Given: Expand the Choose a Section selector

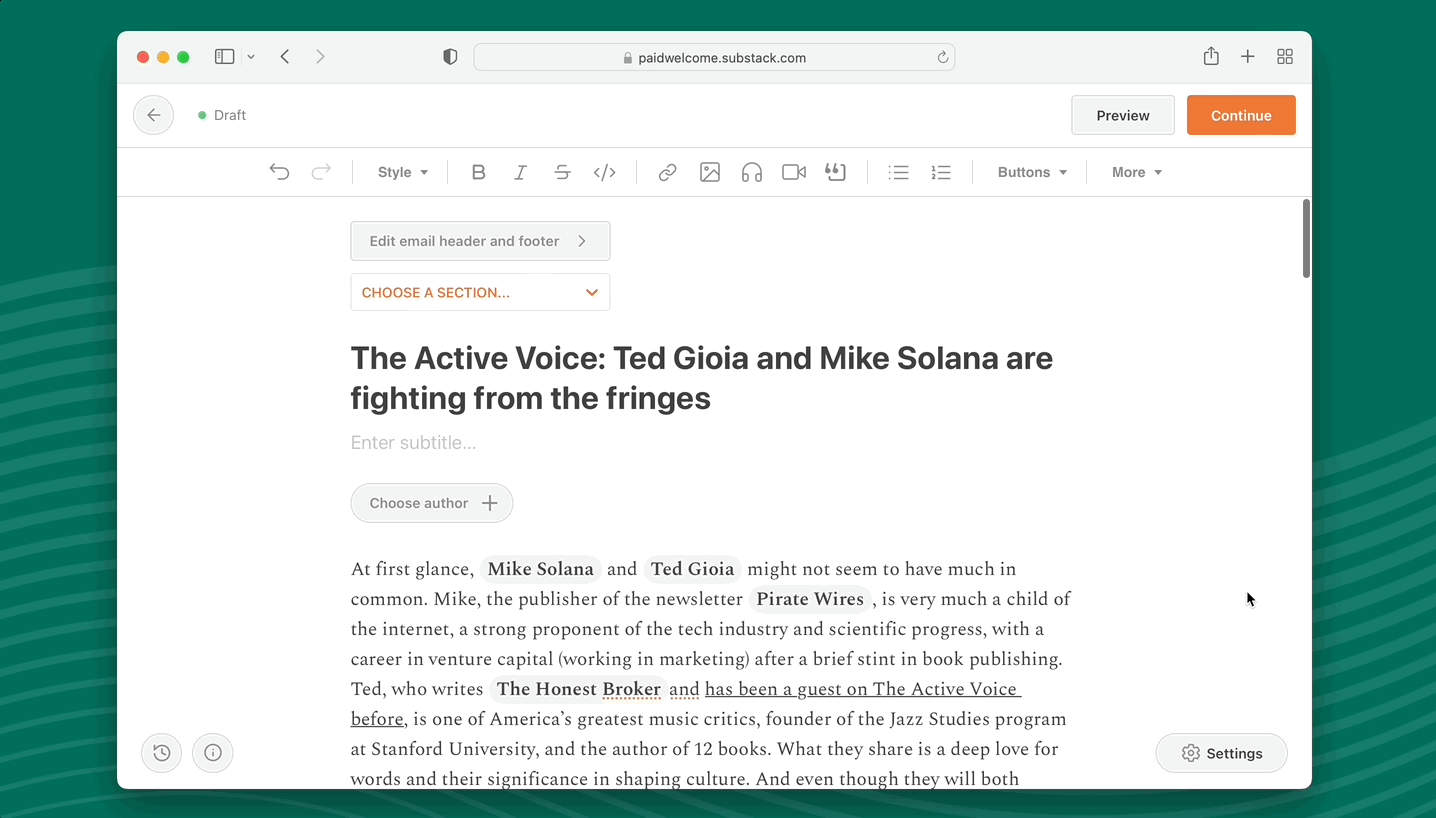Looking at the screenshot, I should tap(480, 292).
